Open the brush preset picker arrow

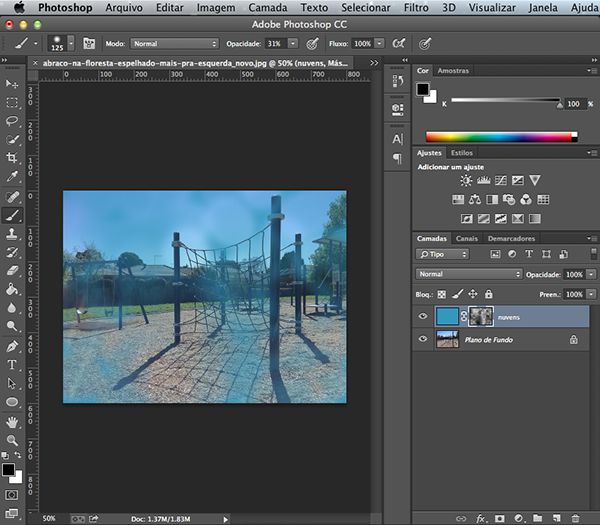71,43
